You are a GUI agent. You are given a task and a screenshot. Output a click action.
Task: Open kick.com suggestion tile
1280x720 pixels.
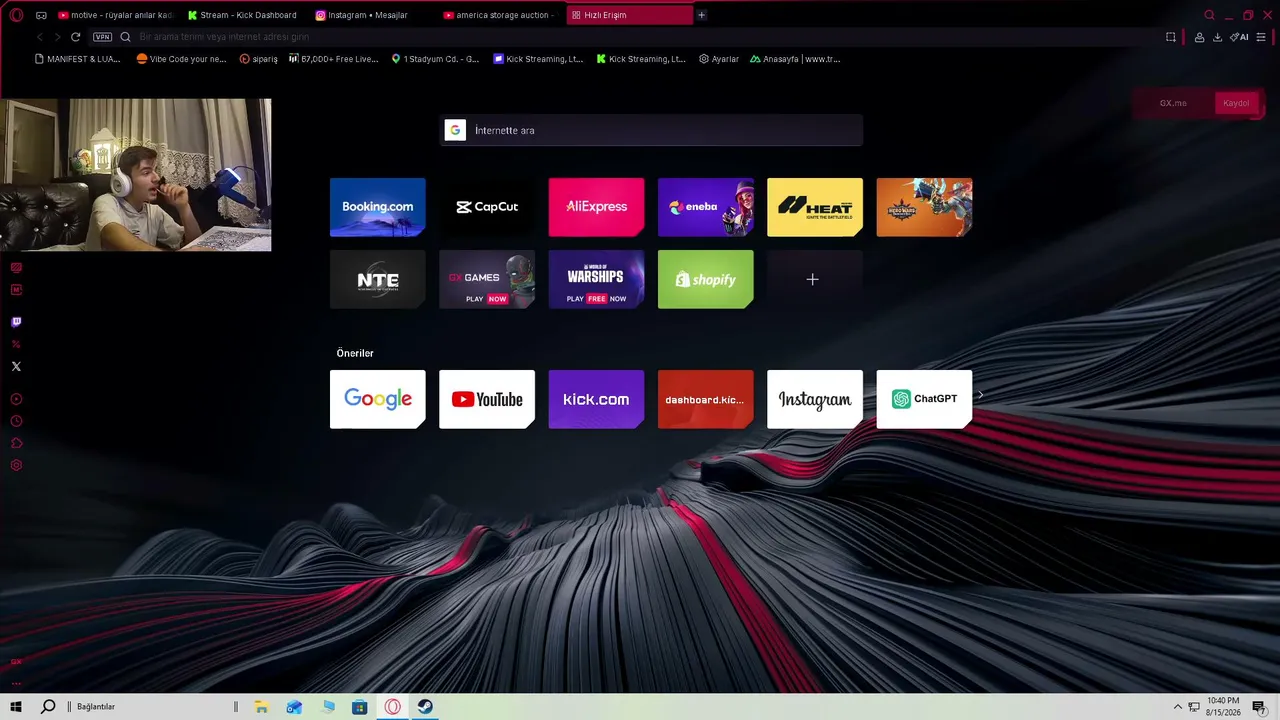pos(596,399)
